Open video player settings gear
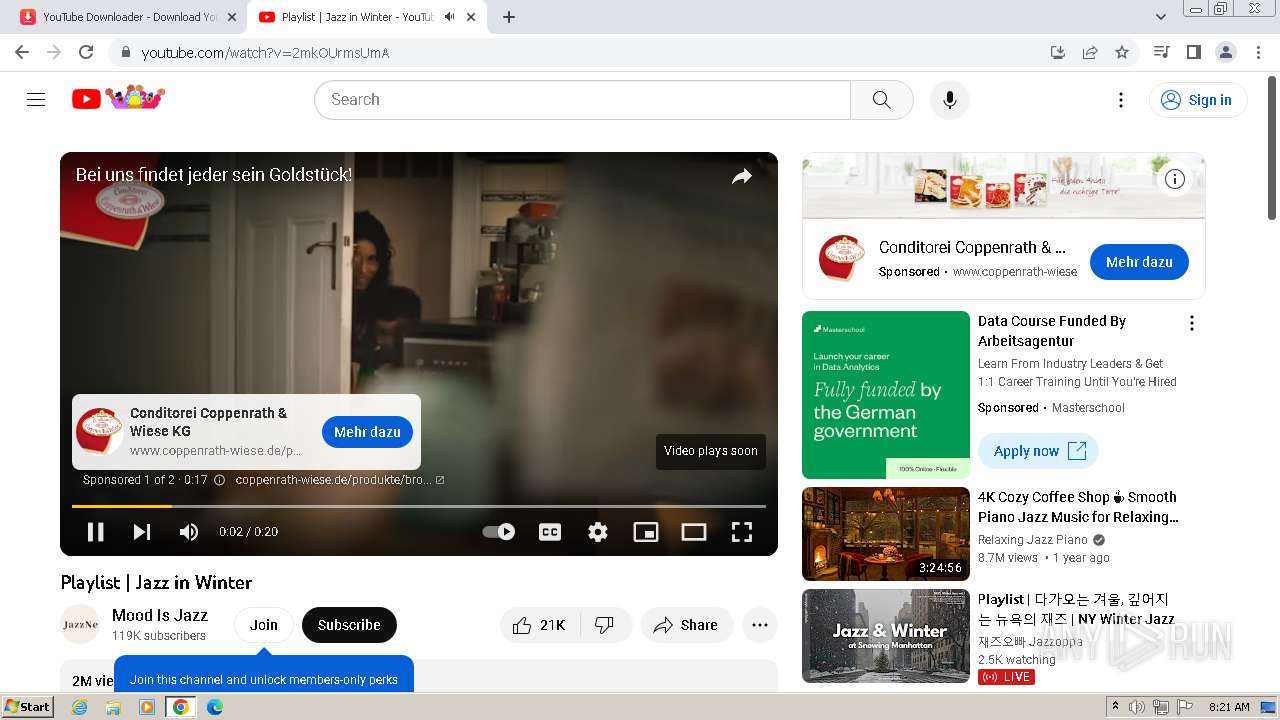The image size is (1280, 720). tap(598, 532)
